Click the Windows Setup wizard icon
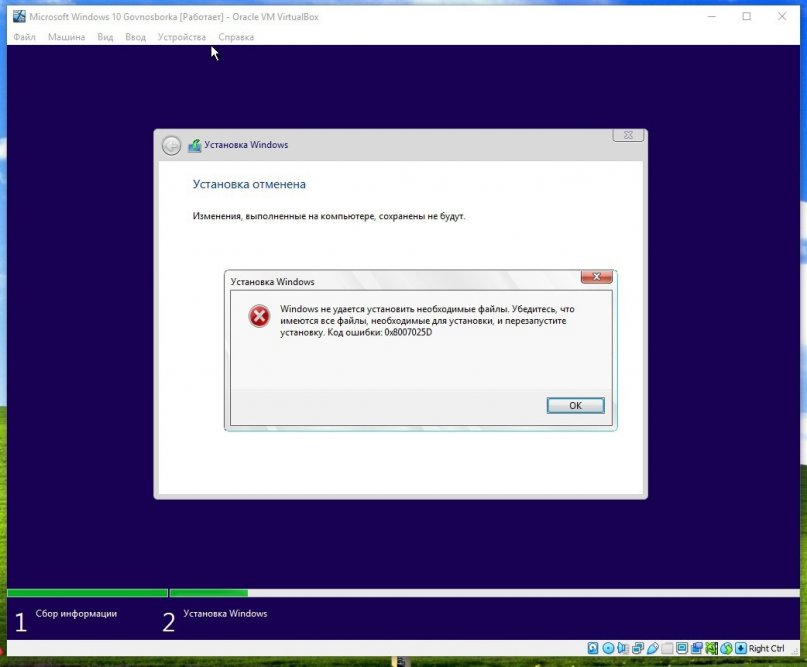Screen dimensions: 807x667 (195, 146)
